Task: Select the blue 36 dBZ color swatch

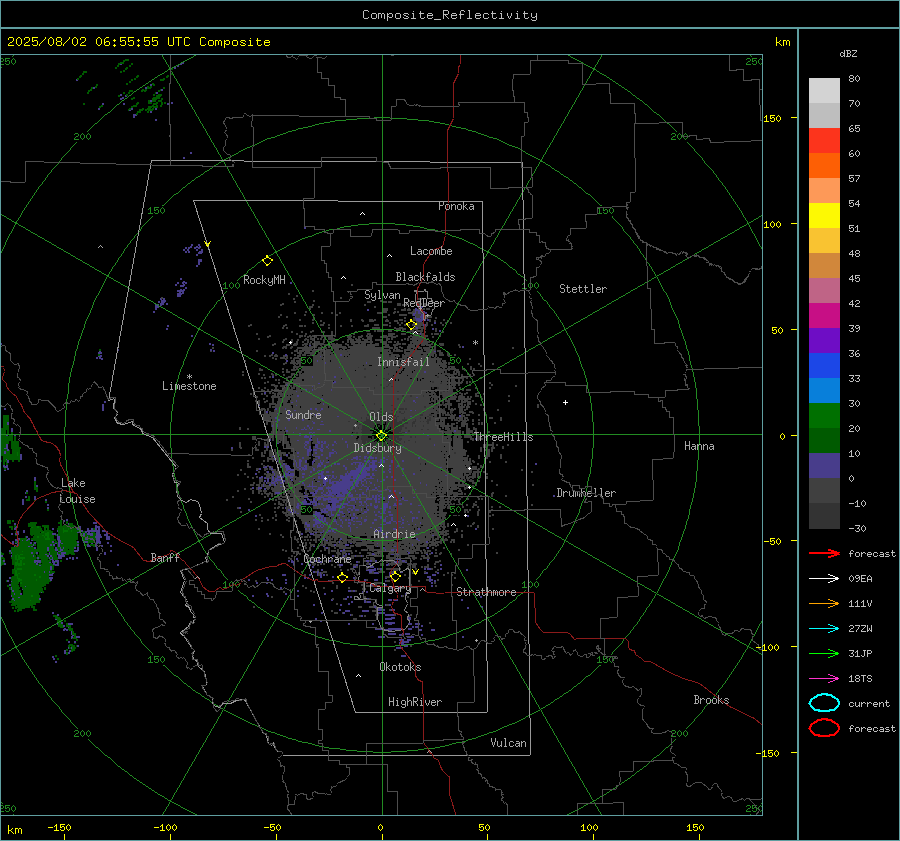Action: click(x=824, y=365)
